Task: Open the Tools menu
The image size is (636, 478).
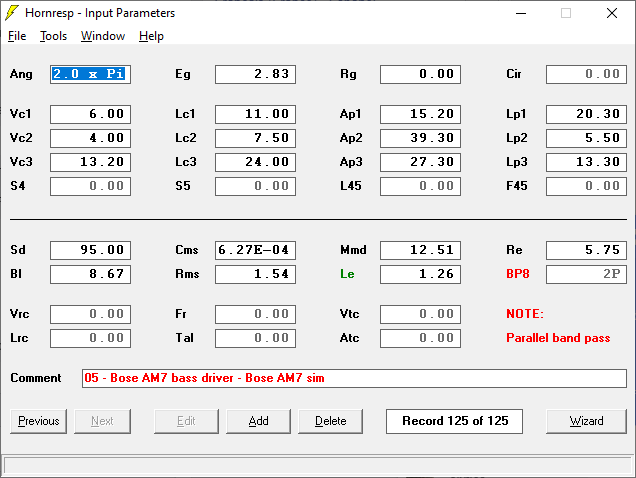Action: (54, 36)
